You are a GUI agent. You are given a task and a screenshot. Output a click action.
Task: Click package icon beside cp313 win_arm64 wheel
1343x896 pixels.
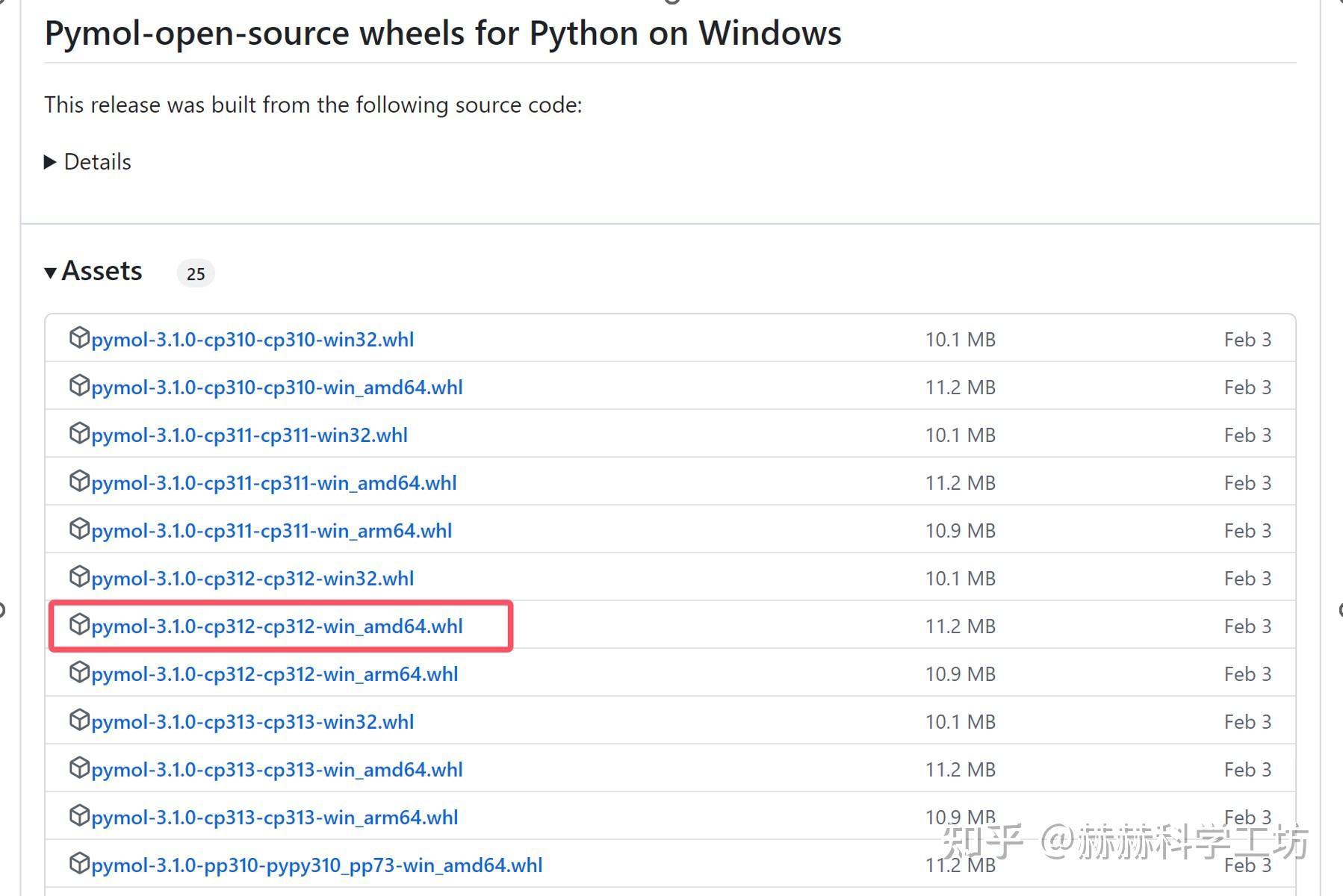coord(79,816)
